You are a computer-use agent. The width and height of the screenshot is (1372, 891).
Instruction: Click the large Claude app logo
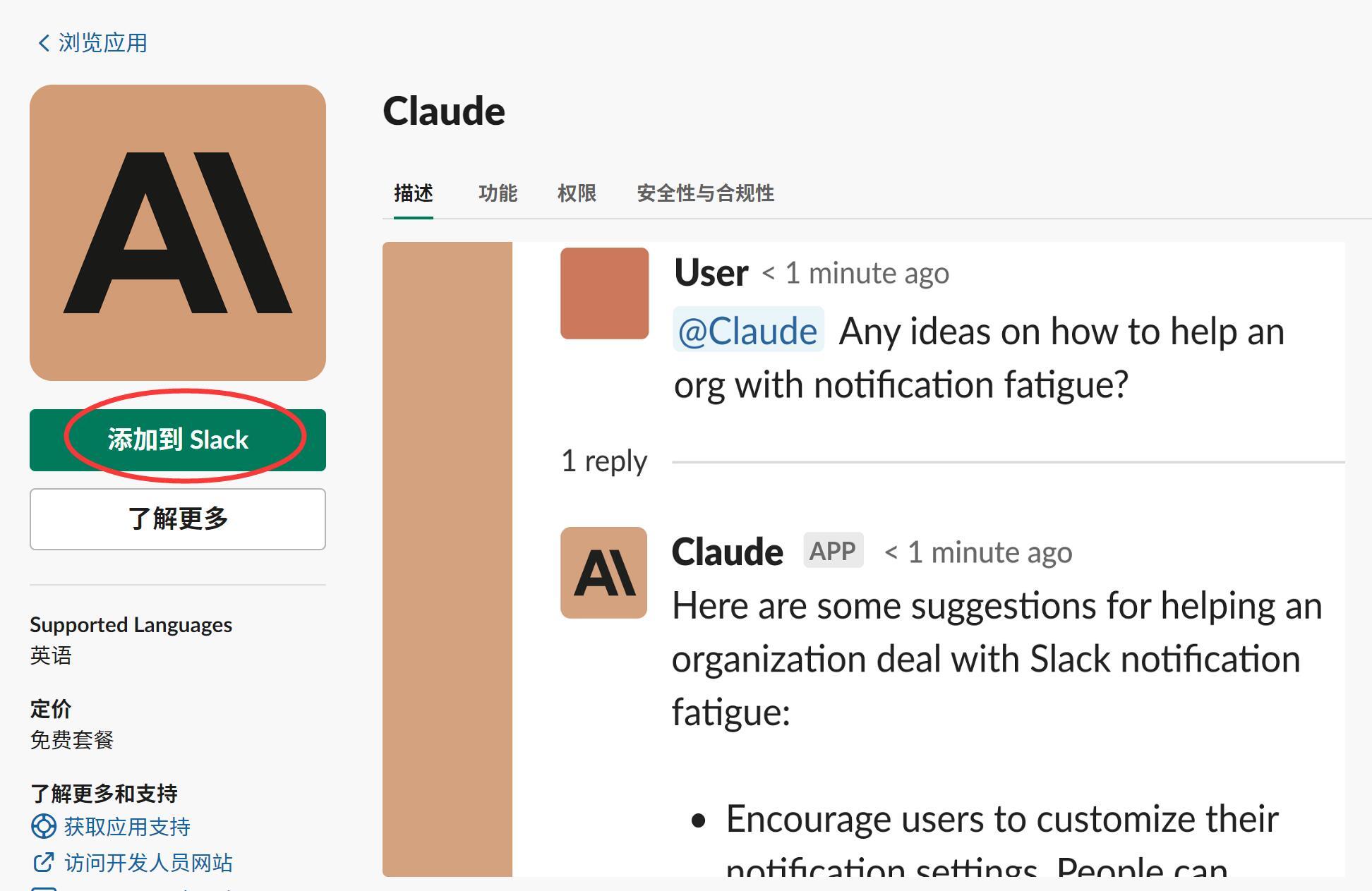pyautogui.click(x=178, y=233)
